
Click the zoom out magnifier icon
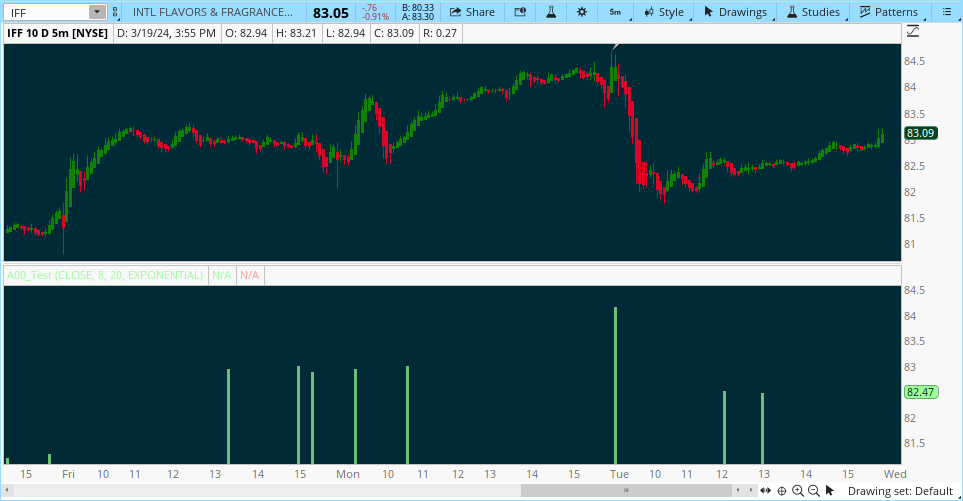(814, 491)
